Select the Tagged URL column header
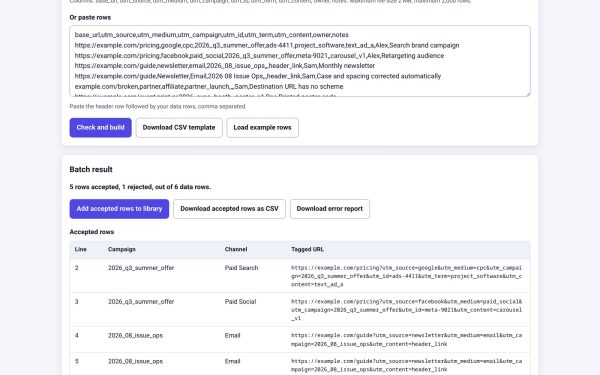Viewport: 600px width, 375px height. pos(307,249)
